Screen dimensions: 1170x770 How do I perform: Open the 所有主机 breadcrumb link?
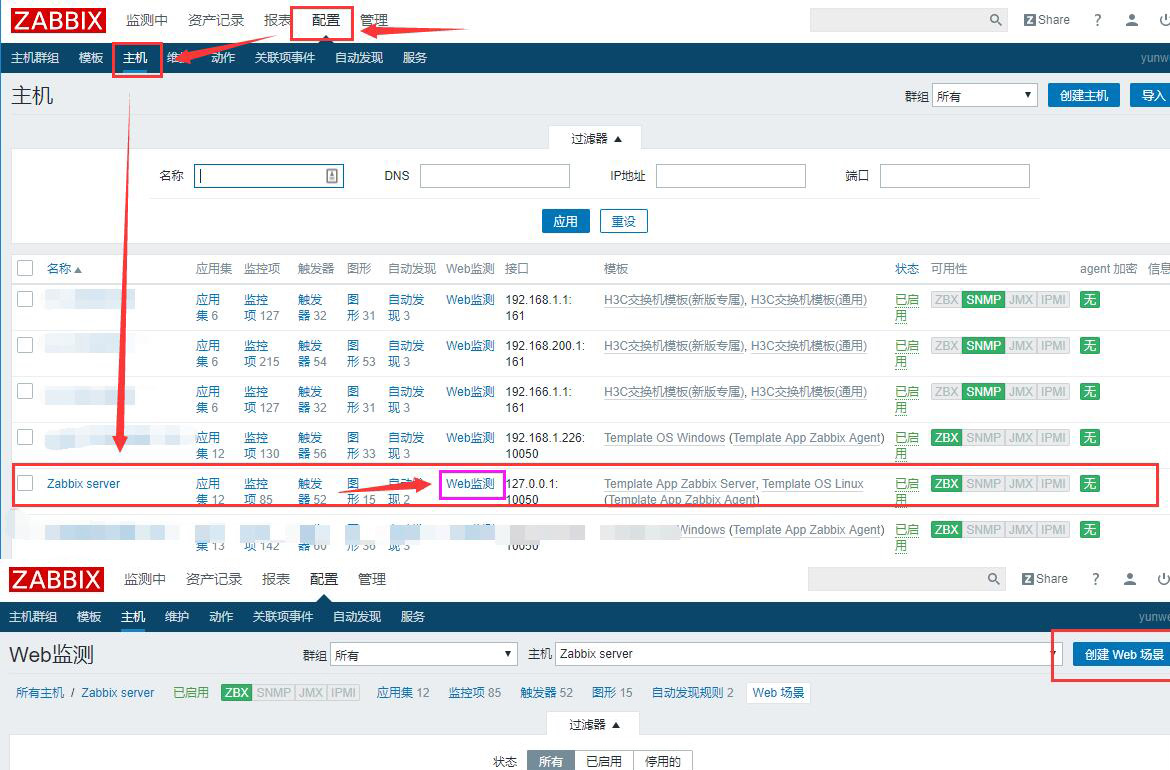[x=40, y=692]
